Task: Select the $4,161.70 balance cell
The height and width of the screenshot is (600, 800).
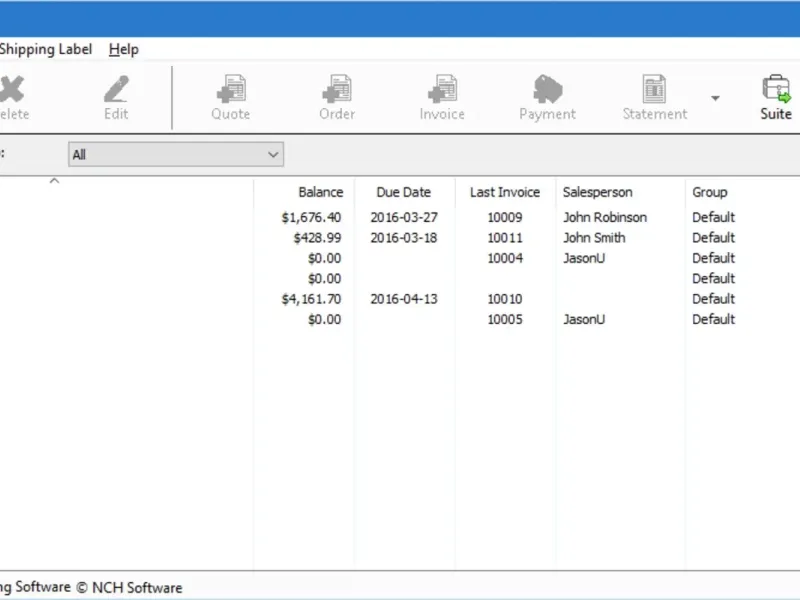Action: point(311,299)
